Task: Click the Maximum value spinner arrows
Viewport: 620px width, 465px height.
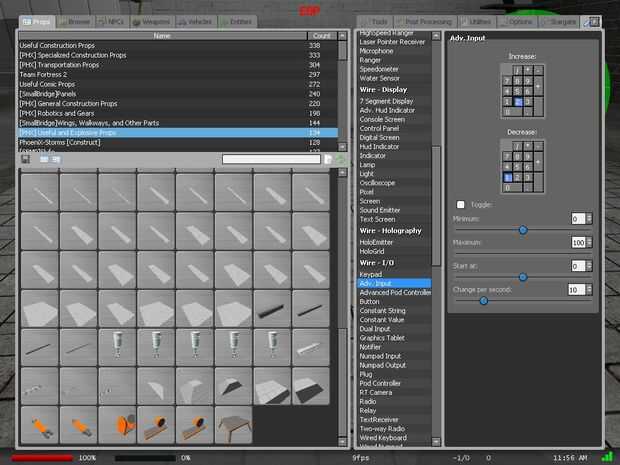Action: 589,242
